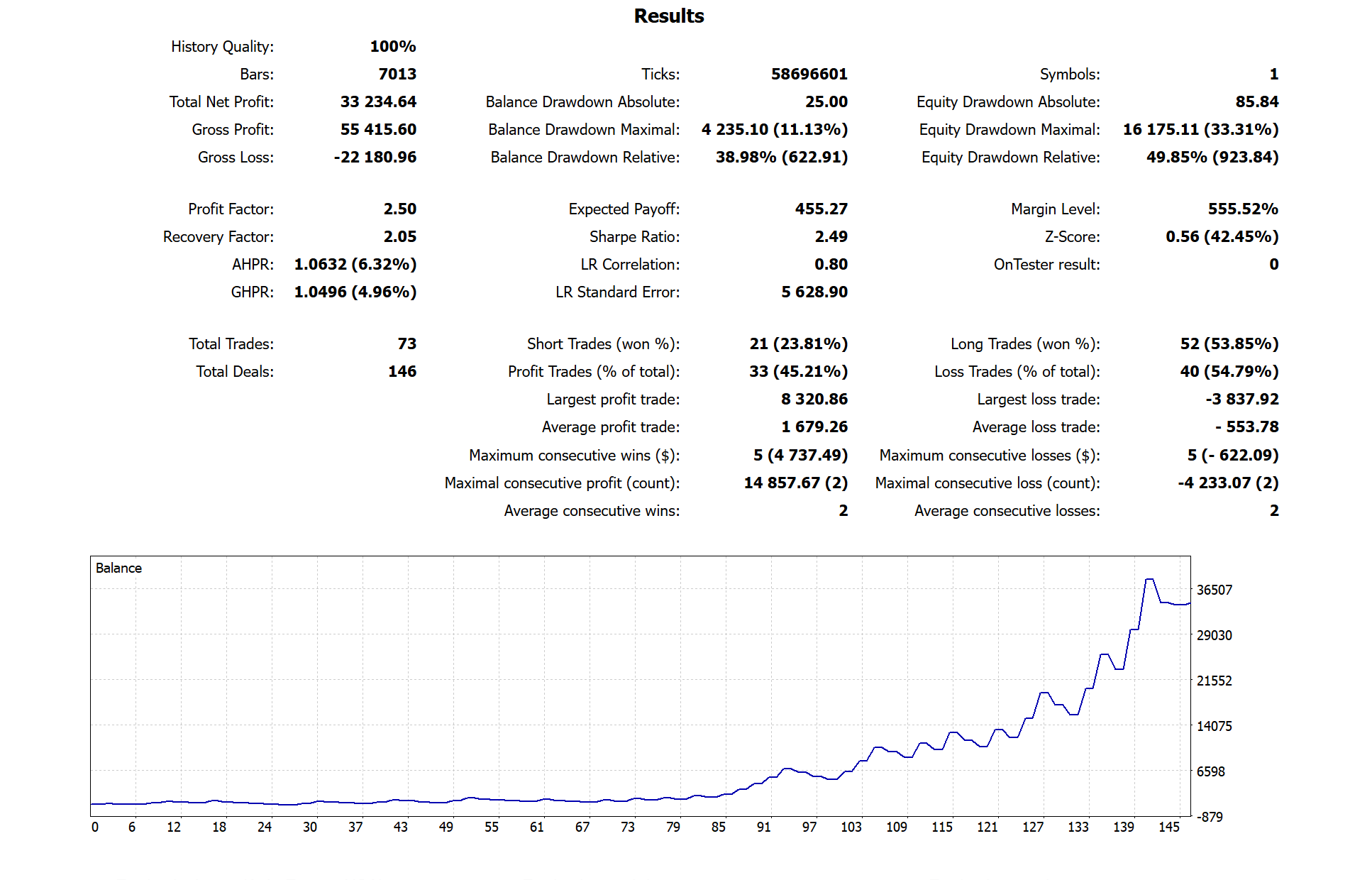Click the Results heading

tap(668, 16)
